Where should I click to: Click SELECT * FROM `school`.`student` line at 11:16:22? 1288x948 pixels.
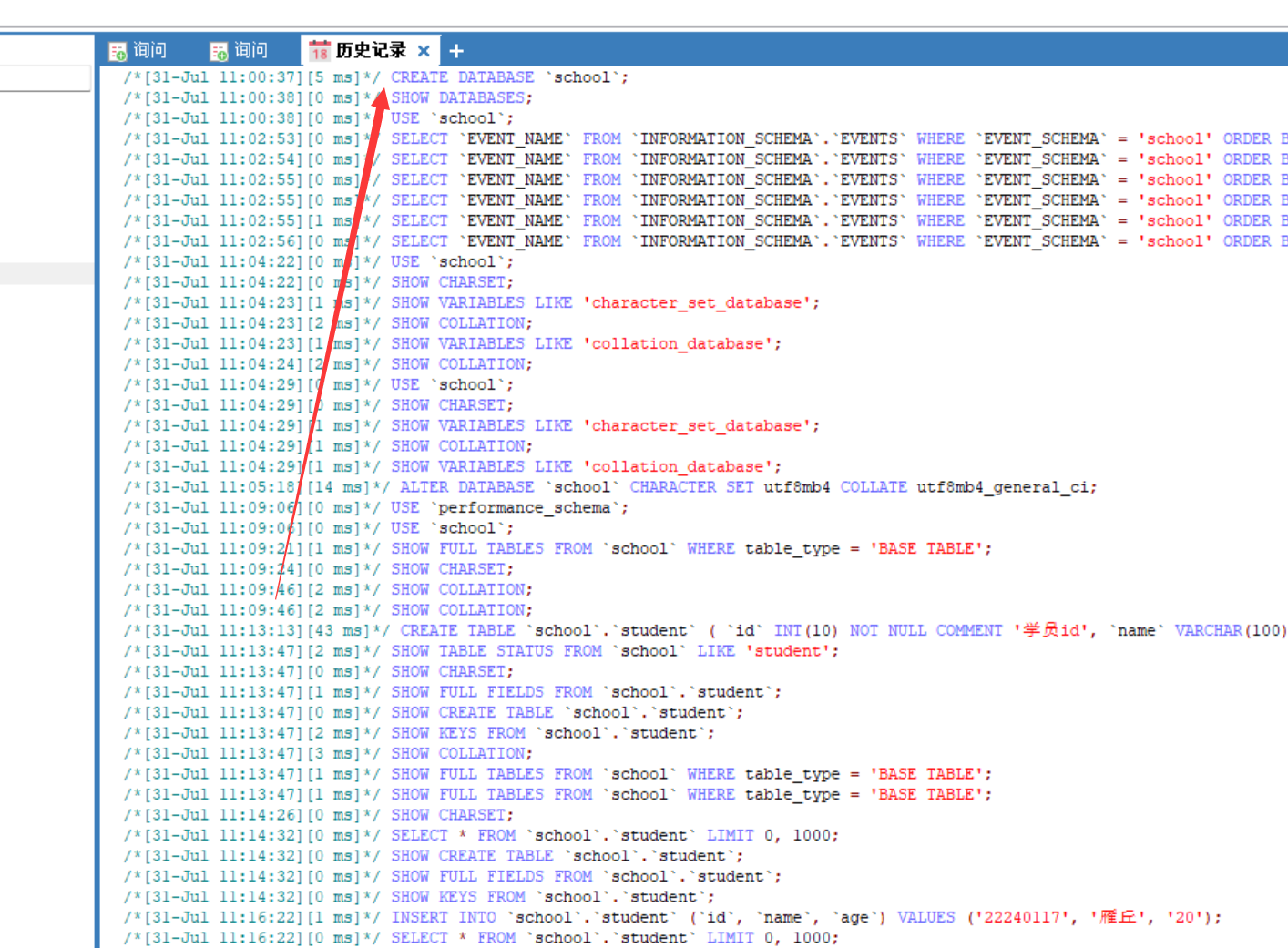pyautogui.click(x=481, y=938)
